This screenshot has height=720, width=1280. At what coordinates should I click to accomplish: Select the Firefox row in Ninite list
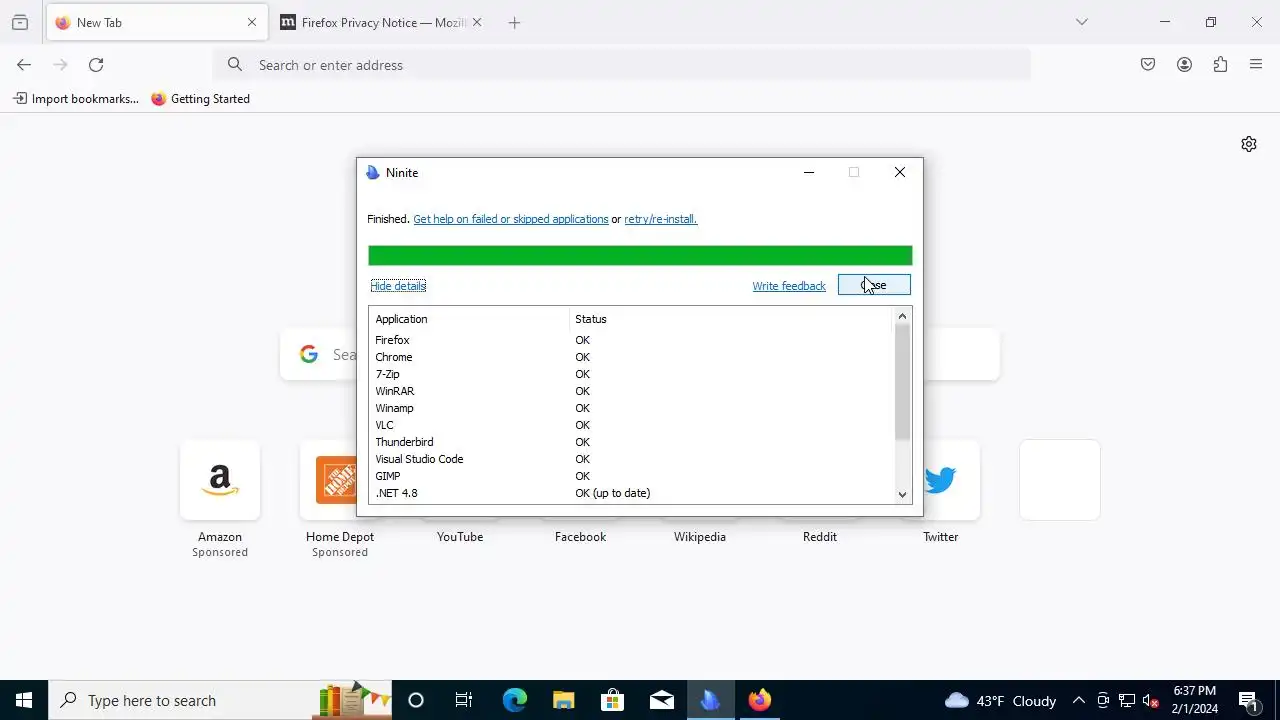pos(631,340)
